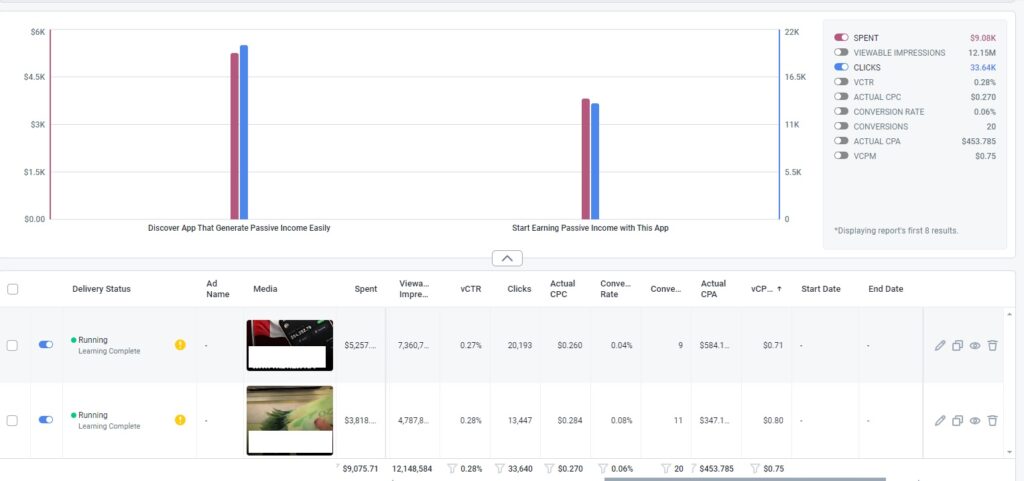Click the $0.260 actual CPC cell
This screenshot has height=481, width=1024.
[569, 345]
